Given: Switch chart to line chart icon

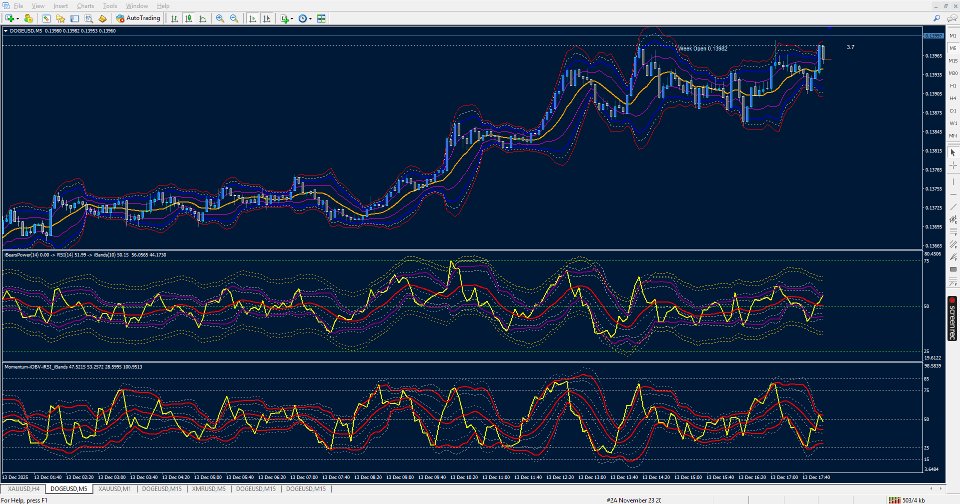Looking at the screenshot, I should coord(203,18).
